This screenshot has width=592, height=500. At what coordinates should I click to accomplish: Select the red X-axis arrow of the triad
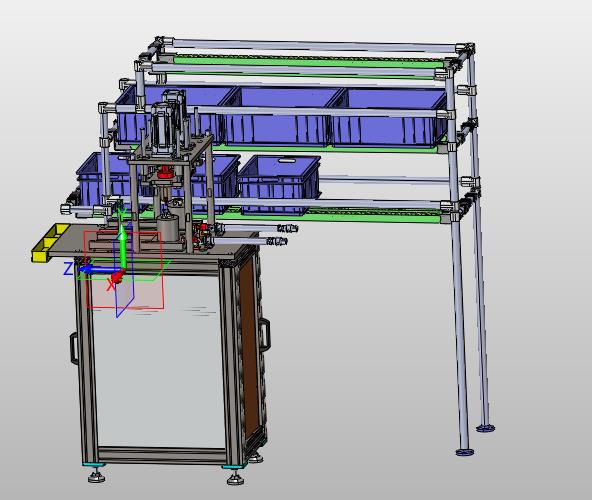pos(118,277)
